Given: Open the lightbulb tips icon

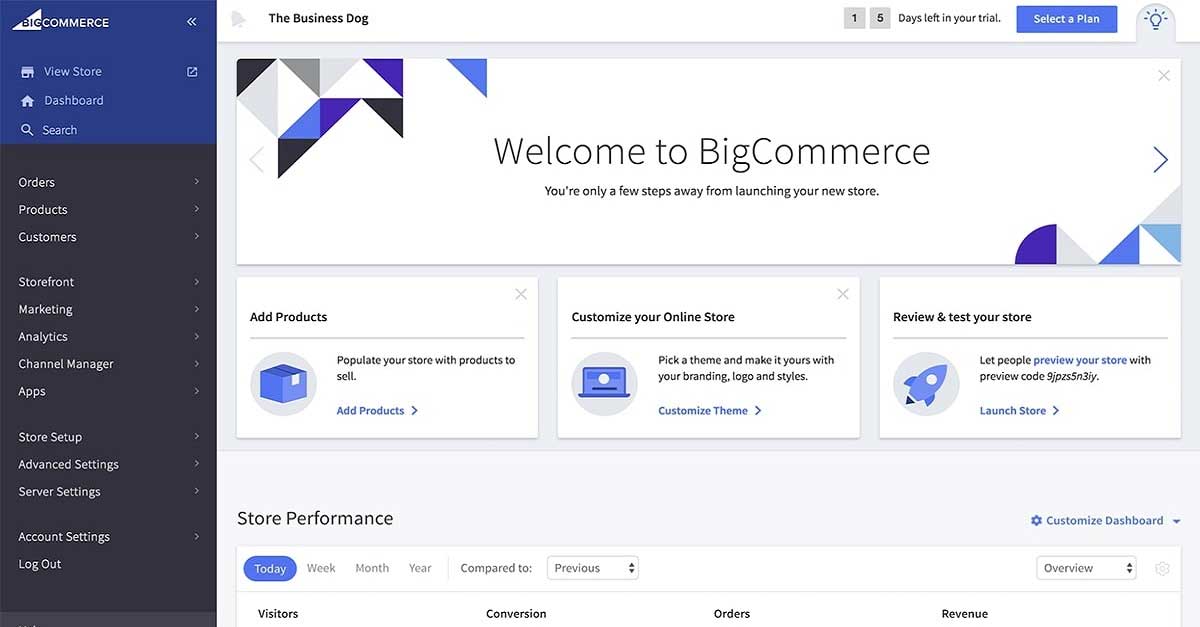Looking at the screenshot, I should coord(1156,19).
